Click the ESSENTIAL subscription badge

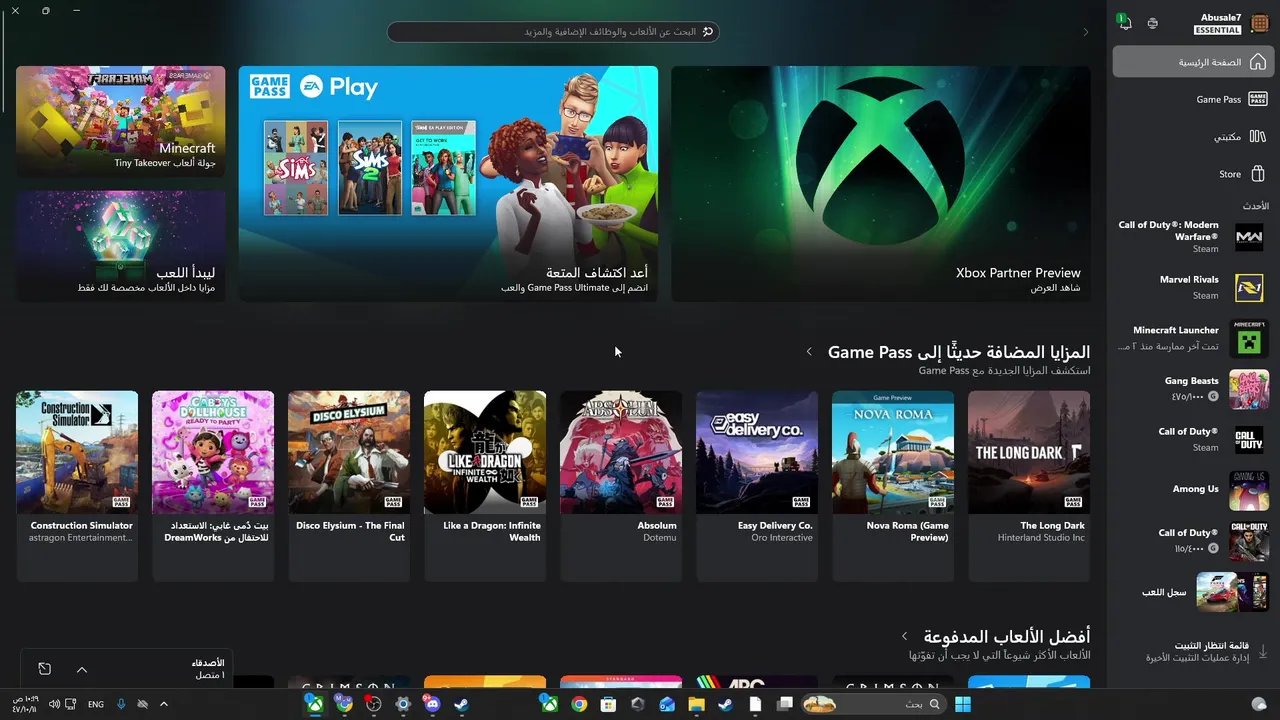pyautogui.click(x=1218, y=31)
